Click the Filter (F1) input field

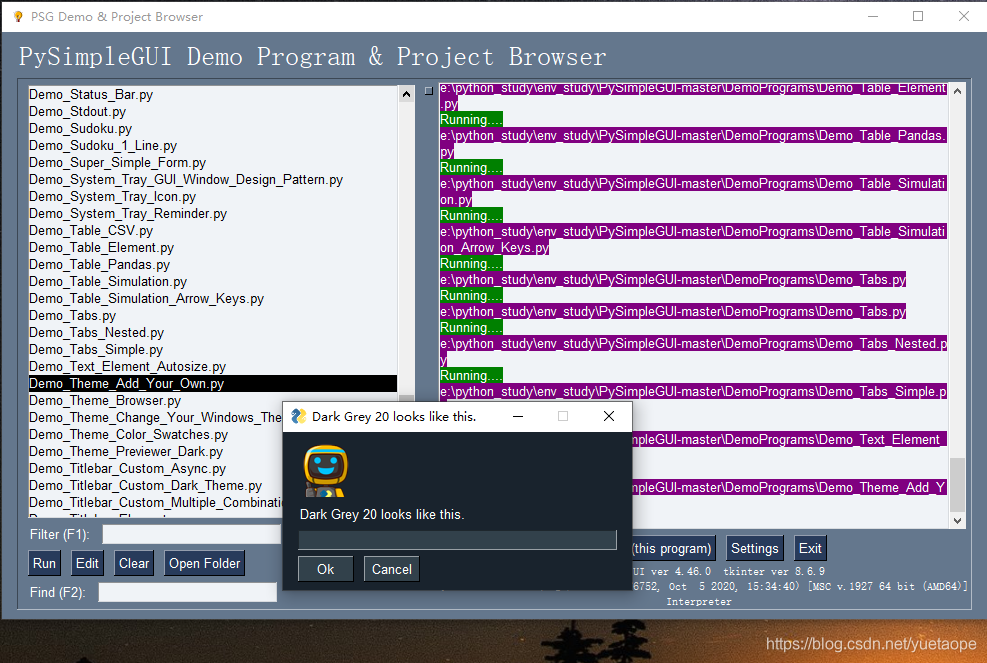point(191,535)
